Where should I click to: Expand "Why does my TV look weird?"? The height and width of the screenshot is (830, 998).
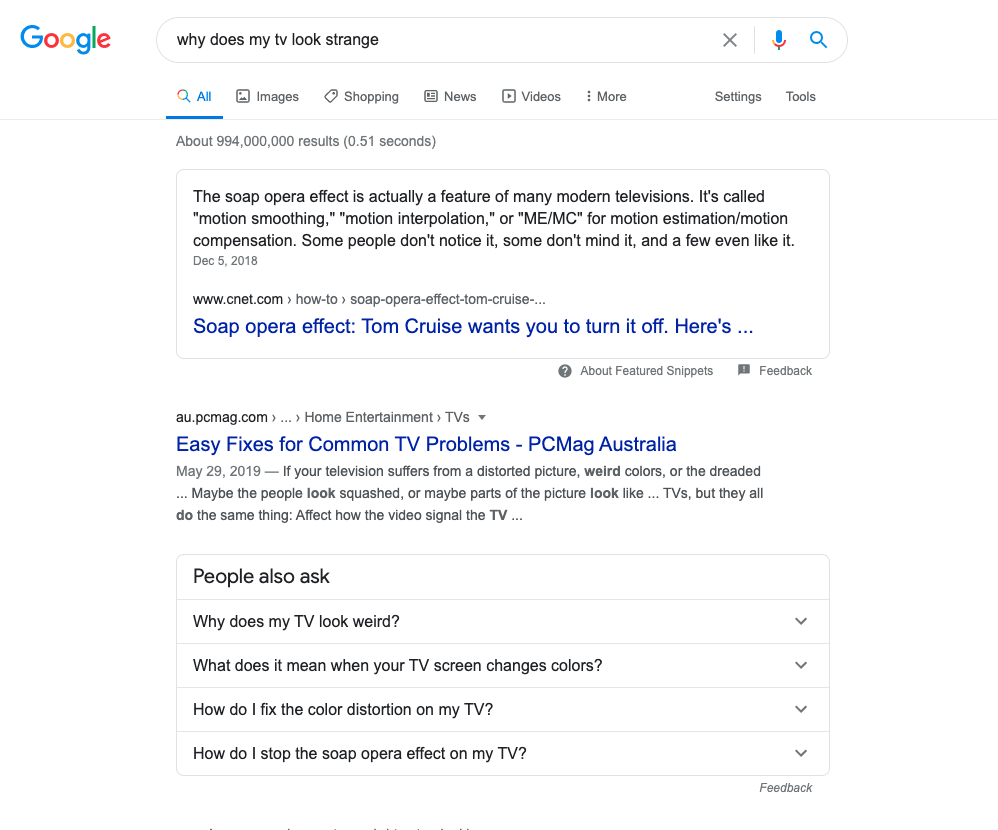click(x=800, y=621)
